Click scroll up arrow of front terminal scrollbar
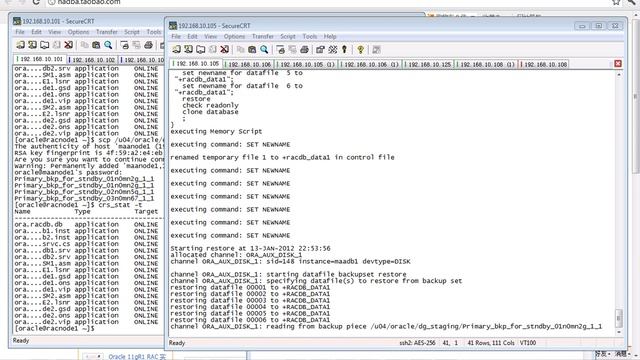The image size is (640, 360). point(619,75)
